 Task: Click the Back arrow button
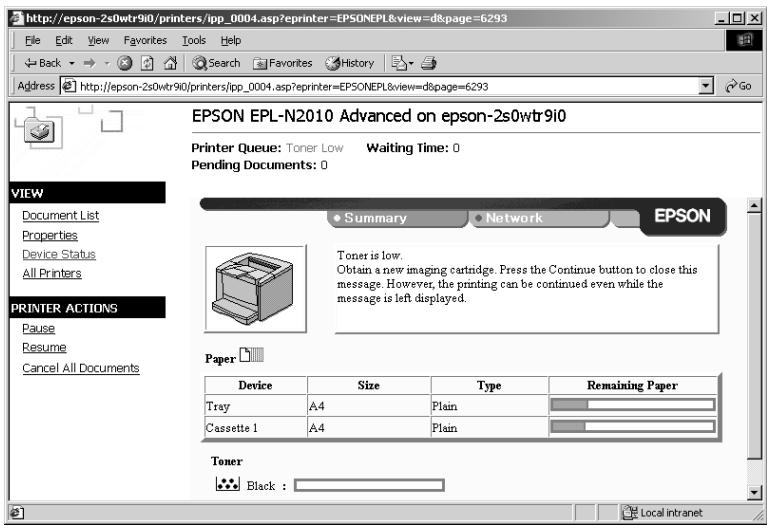point(43,63)
